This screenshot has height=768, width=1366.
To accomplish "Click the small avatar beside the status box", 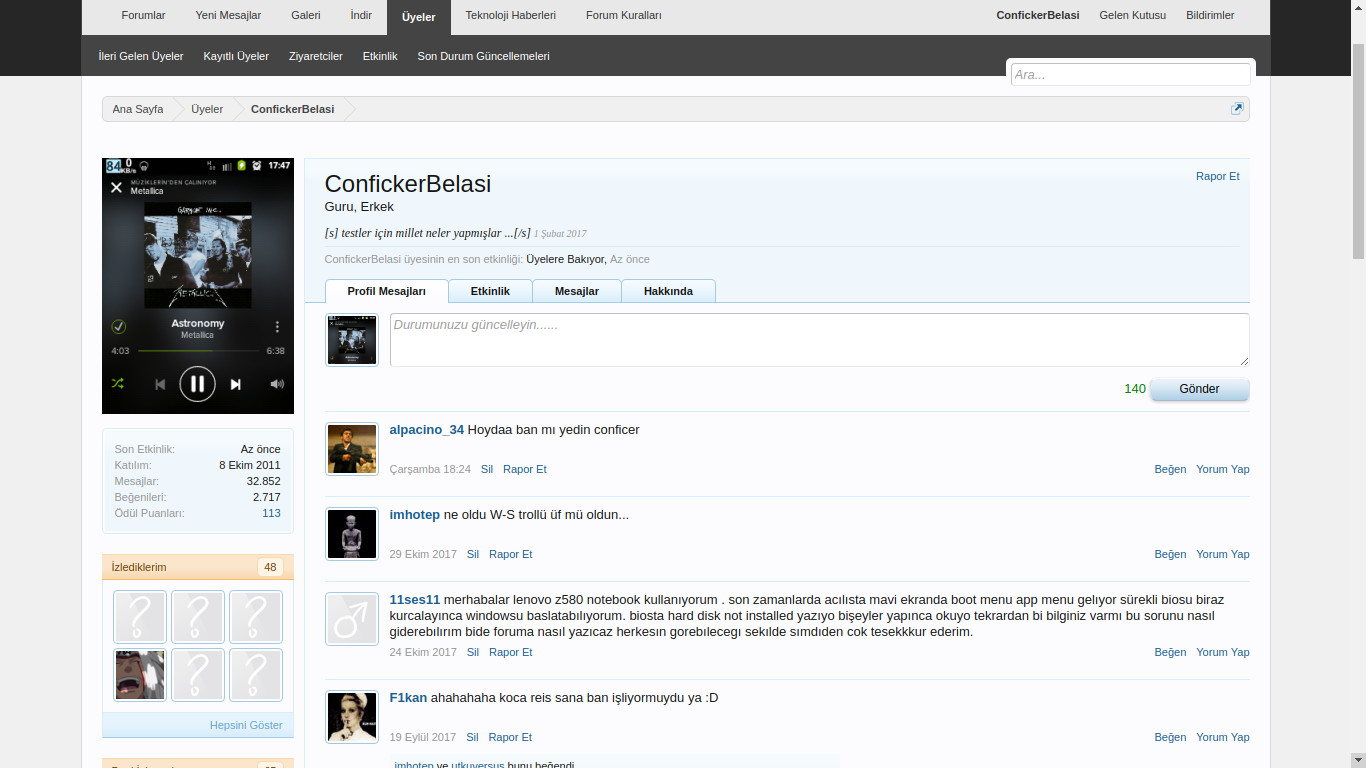I will point(352,340).
